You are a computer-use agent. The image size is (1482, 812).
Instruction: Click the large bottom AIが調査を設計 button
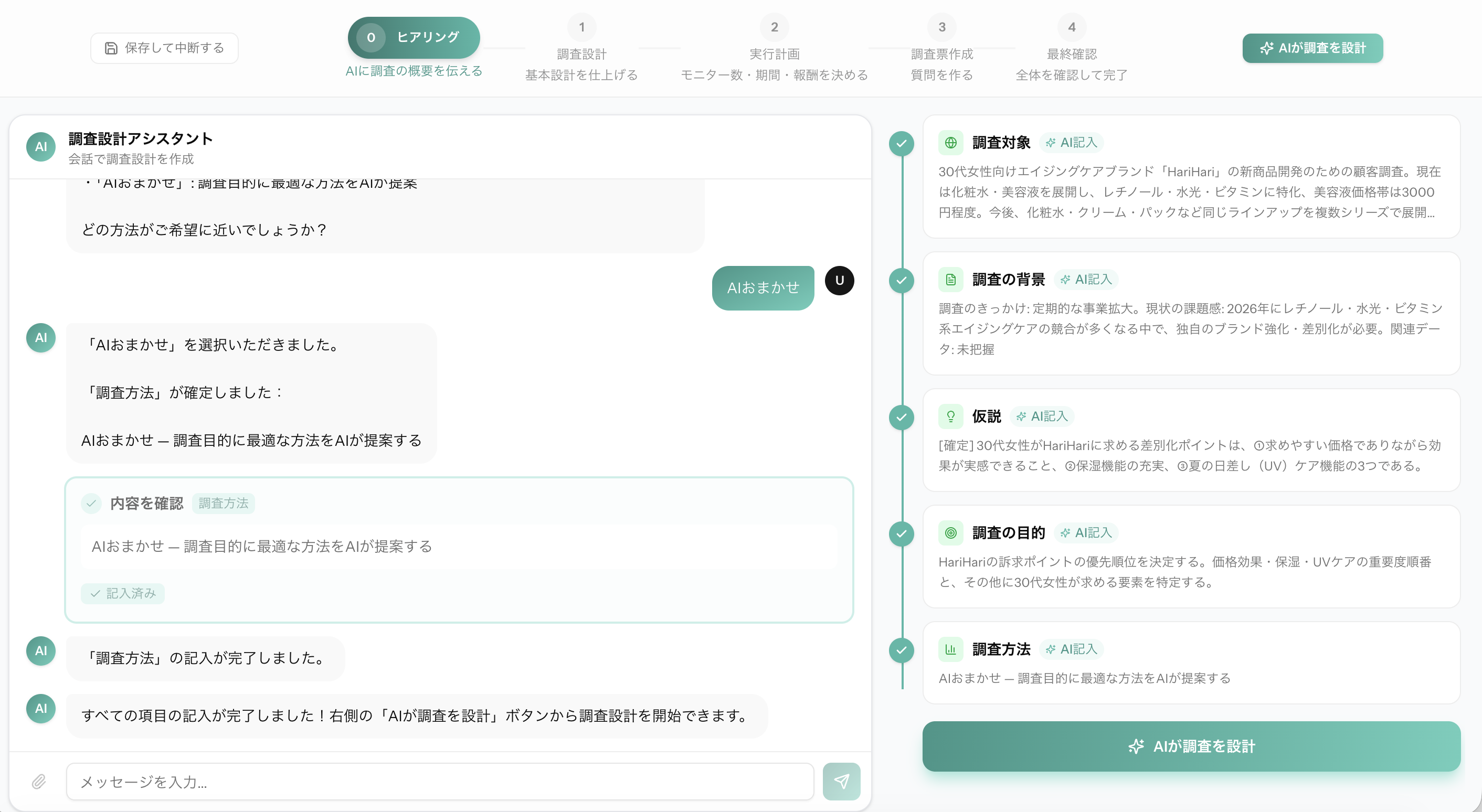coord(1191,746)
